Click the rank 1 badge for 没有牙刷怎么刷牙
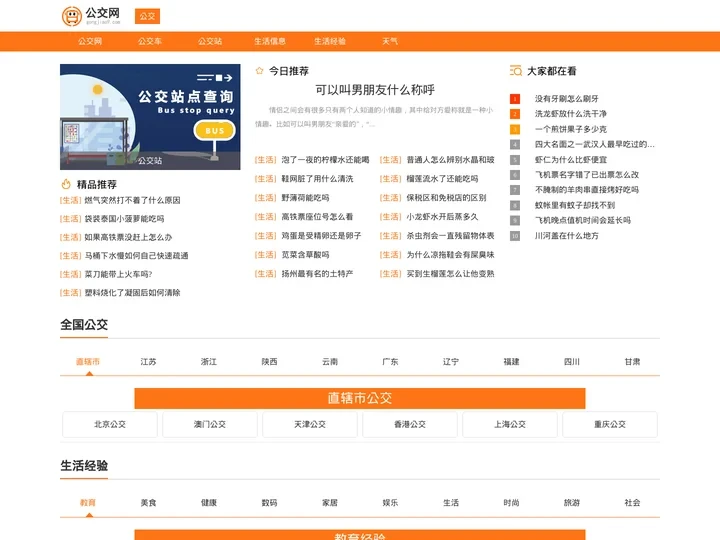Viewport: 720px width, 540px height. (x=515, y=99)
